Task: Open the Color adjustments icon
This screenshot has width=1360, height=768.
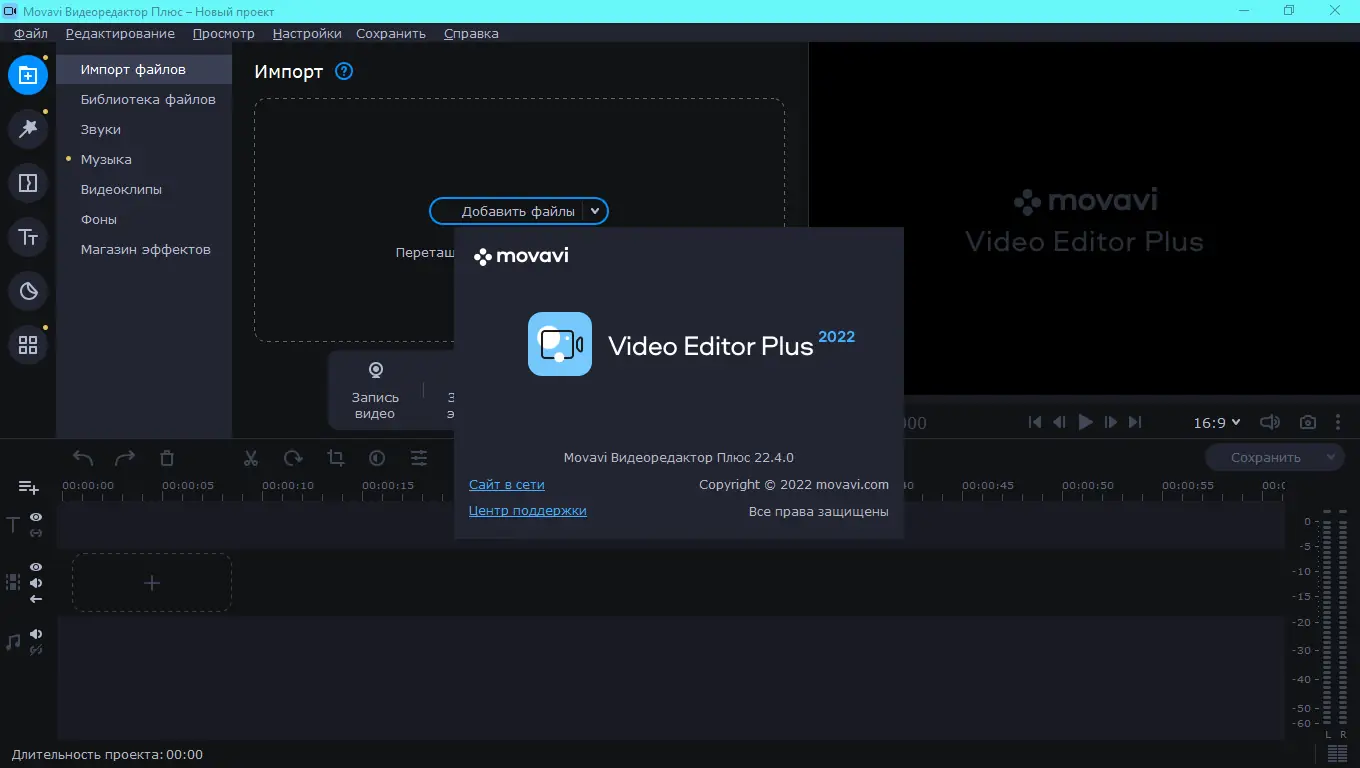Action: click(377, 458)
